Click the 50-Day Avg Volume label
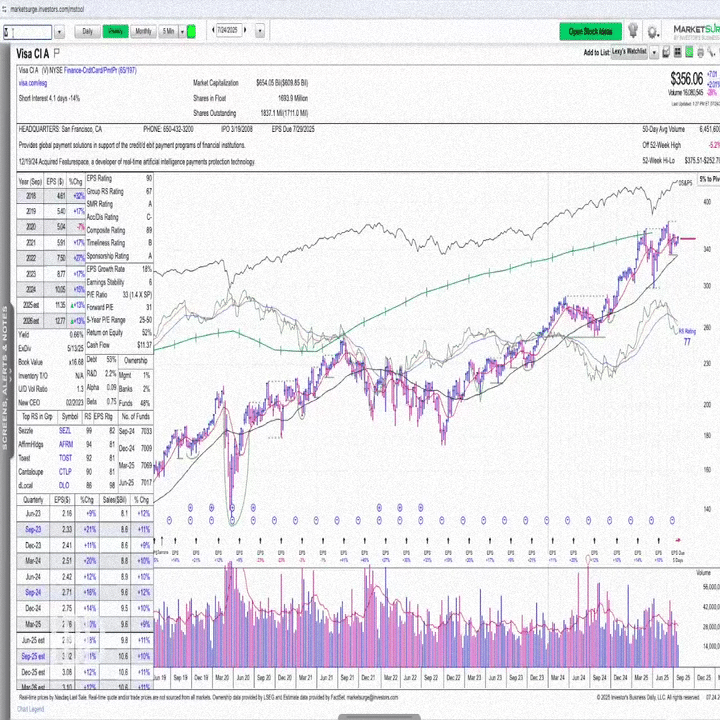720x720 pixels. [663, 129]
